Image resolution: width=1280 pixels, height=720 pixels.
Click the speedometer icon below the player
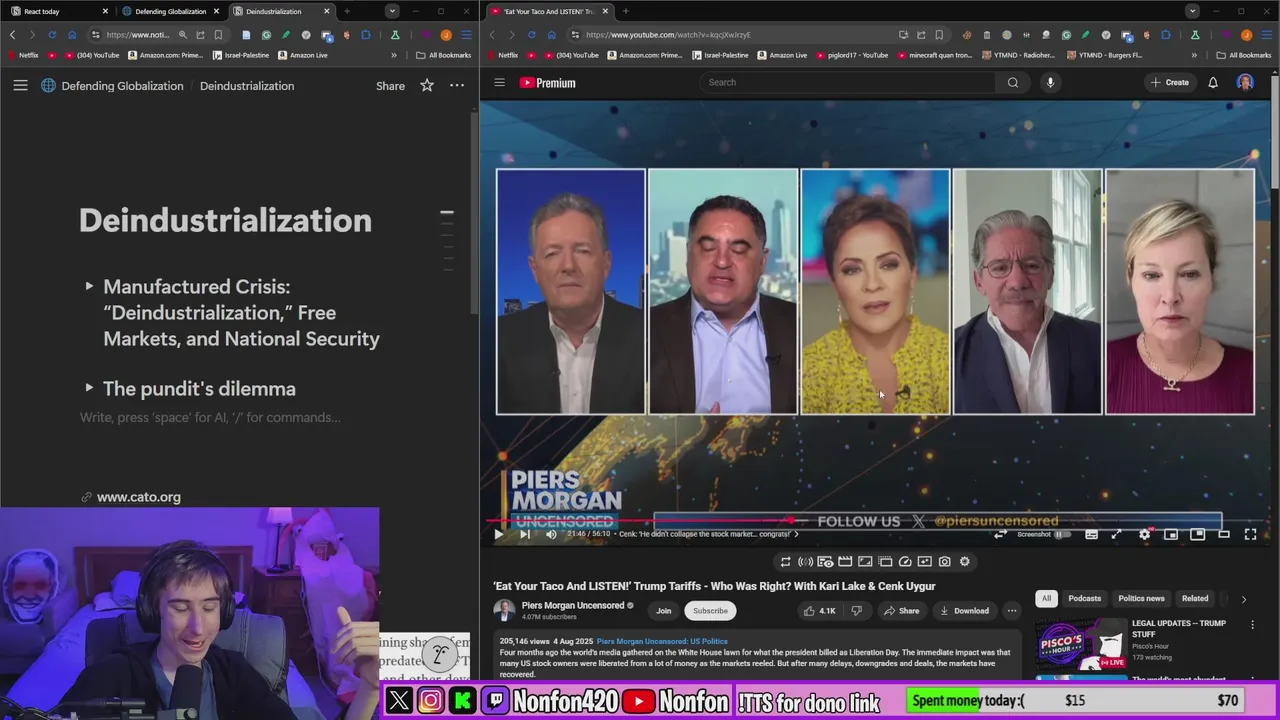(905, 562)
